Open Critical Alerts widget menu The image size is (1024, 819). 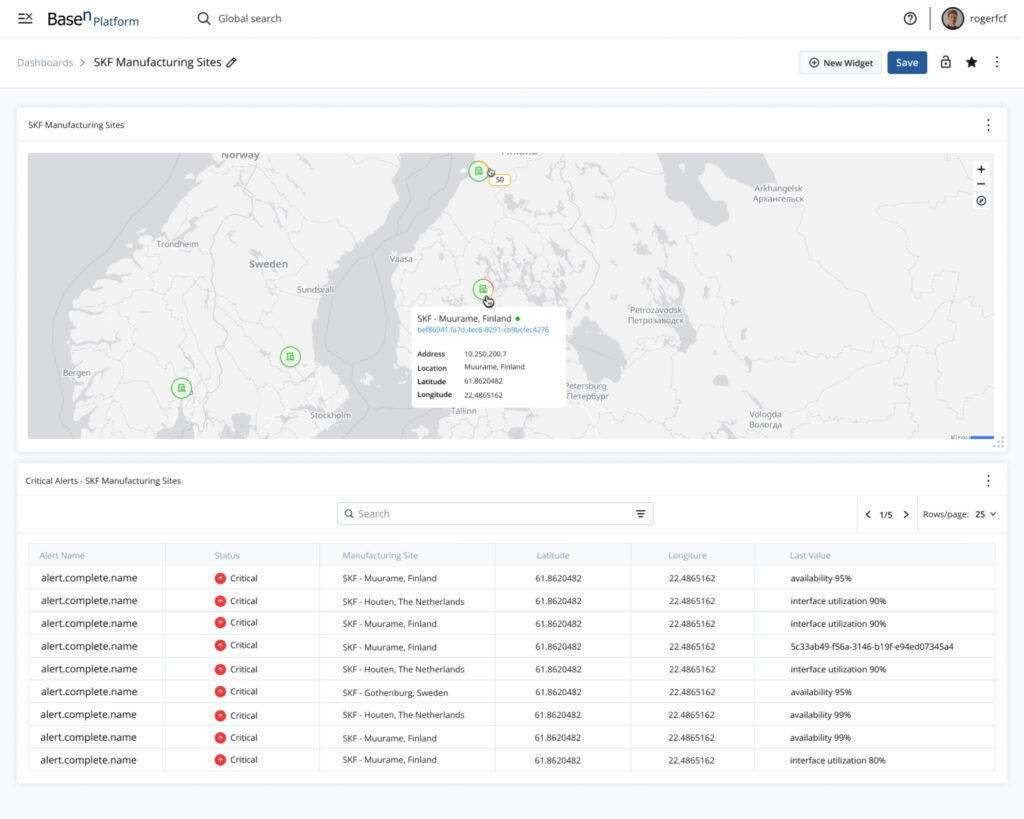[x=988, y=481]
